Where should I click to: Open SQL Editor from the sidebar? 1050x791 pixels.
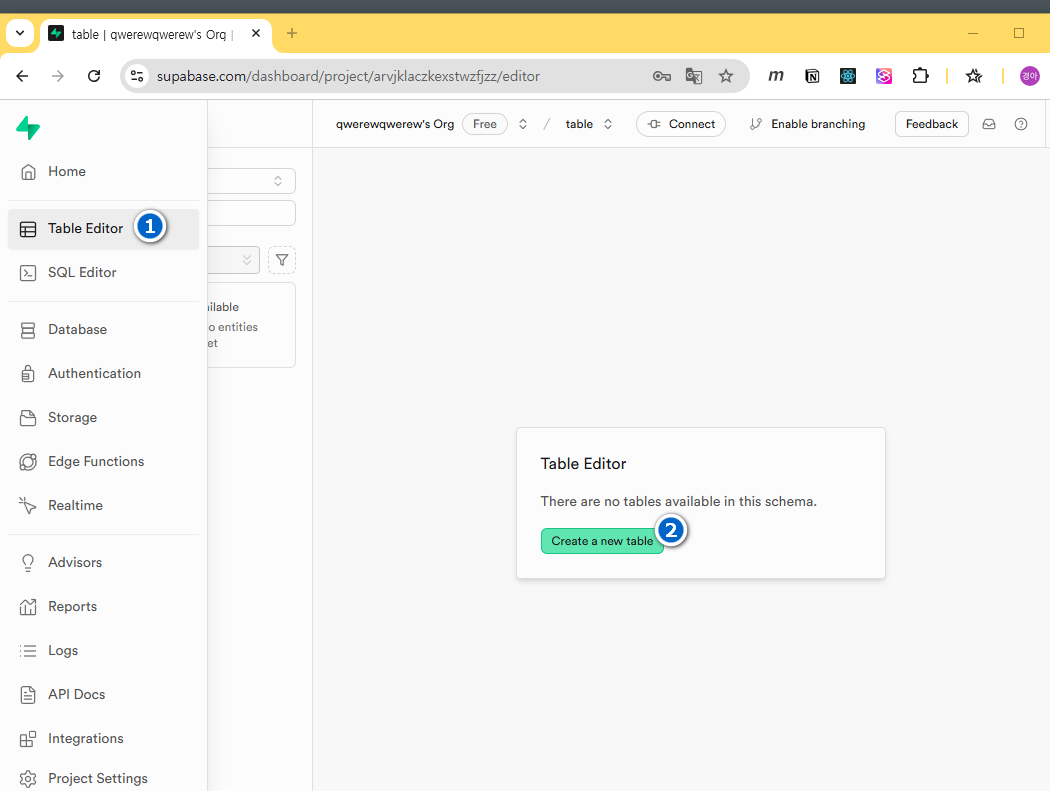pyautogui.click(x=82, y=272)
